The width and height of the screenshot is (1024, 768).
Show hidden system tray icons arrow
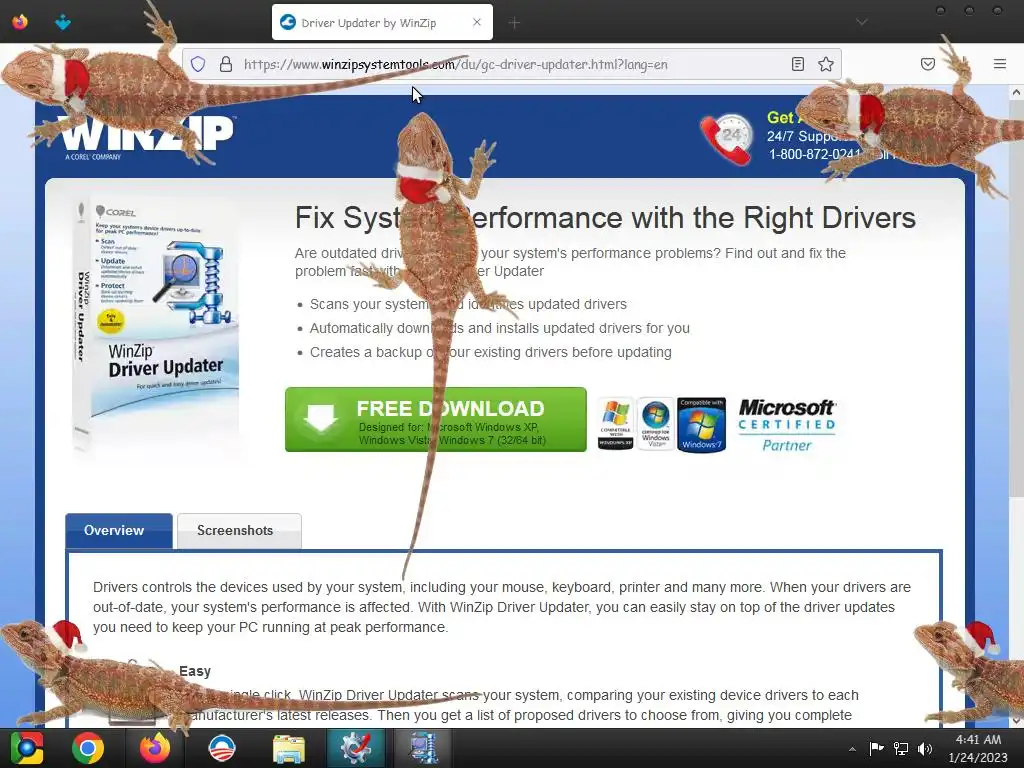[x=852, y=749]
